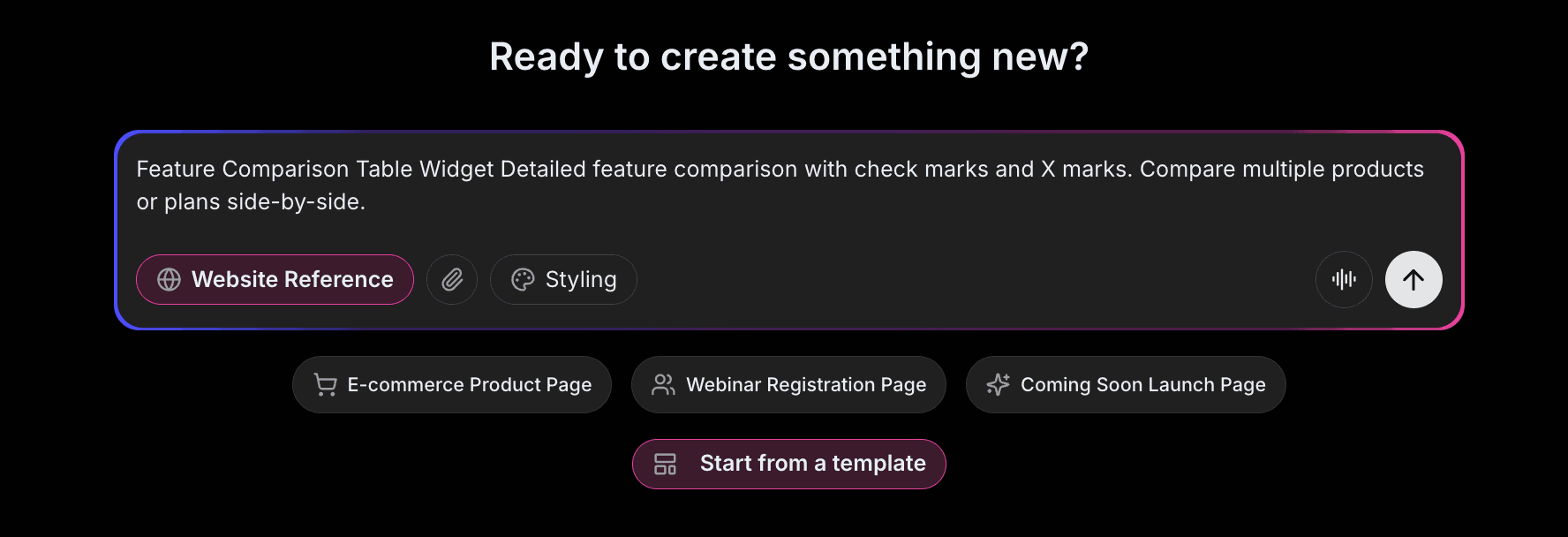Click the shopping cart icon on E-commerce chip
This screenshot has width=1568, height=537.
click(x=323, y=384)
